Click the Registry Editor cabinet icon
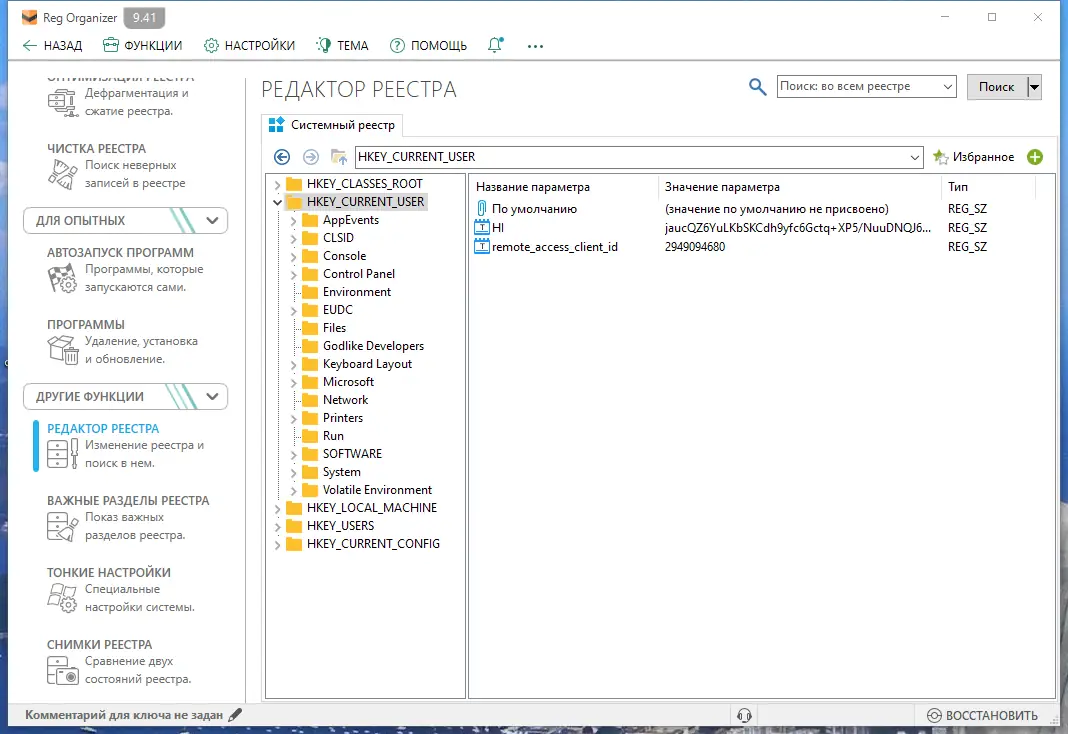The image size is (1068, 734). point(63,454)
